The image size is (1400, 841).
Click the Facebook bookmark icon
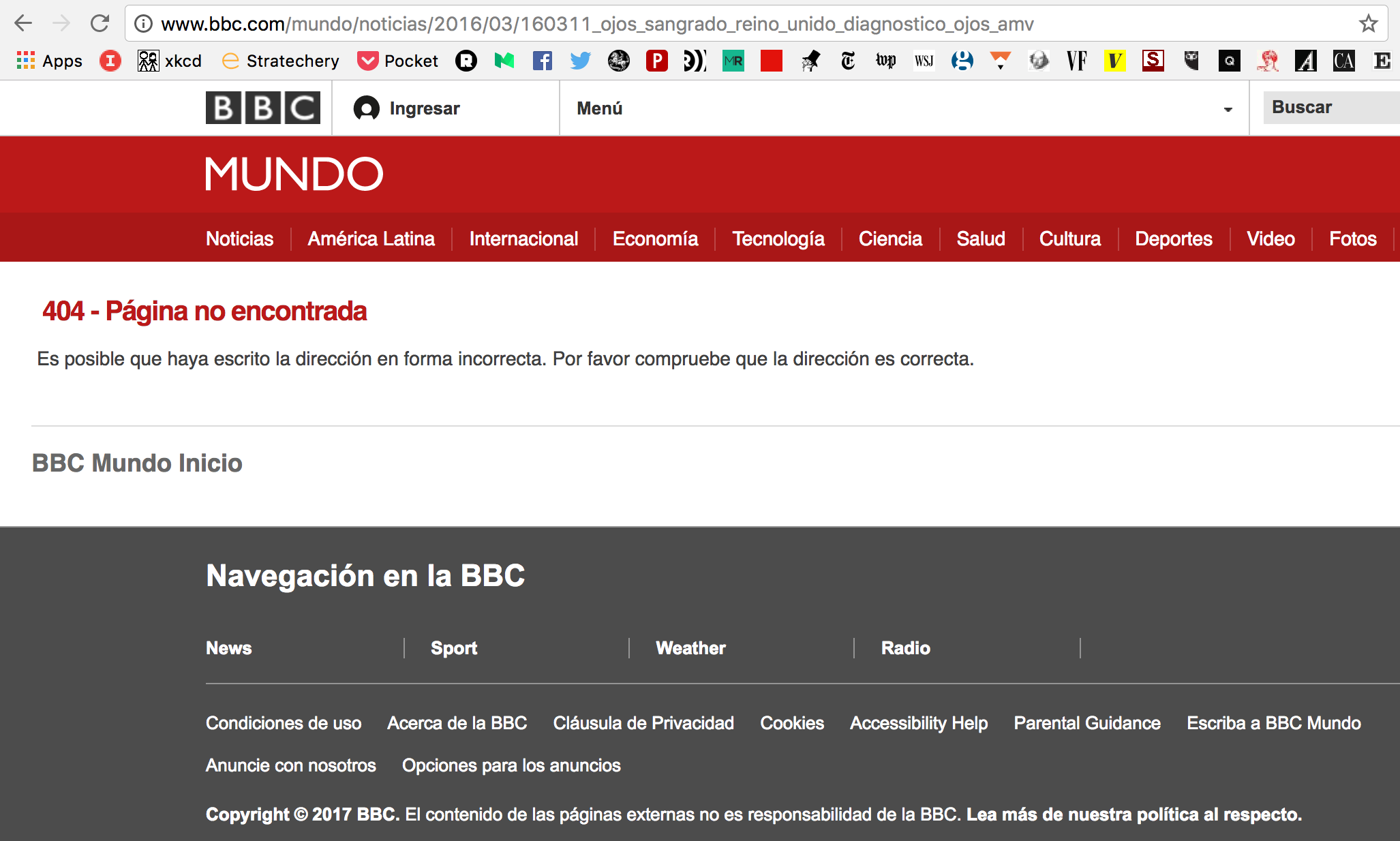pos(542,61)
